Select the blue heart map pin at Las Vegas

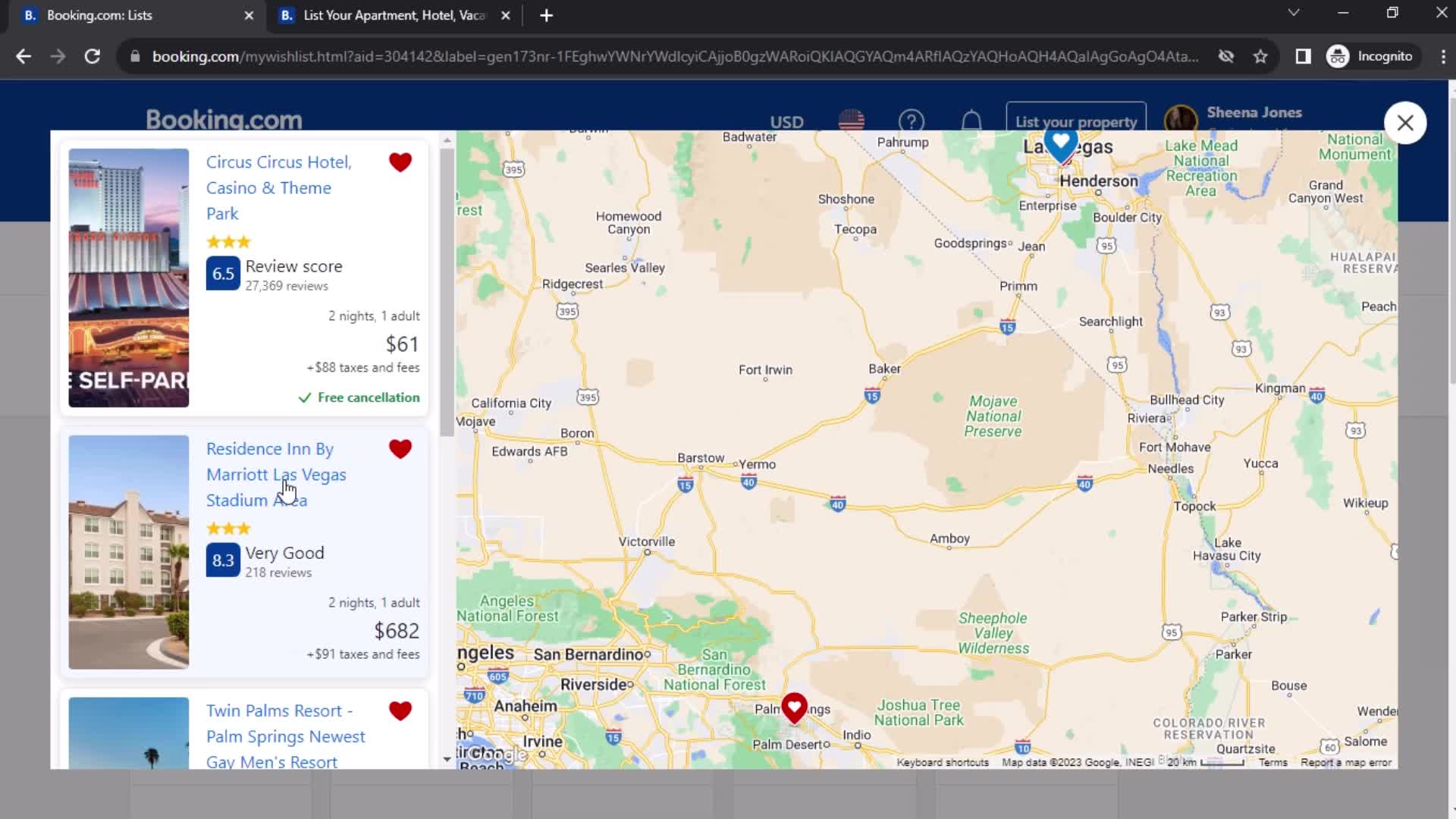pyautogui.click(x=1061, y=146)
